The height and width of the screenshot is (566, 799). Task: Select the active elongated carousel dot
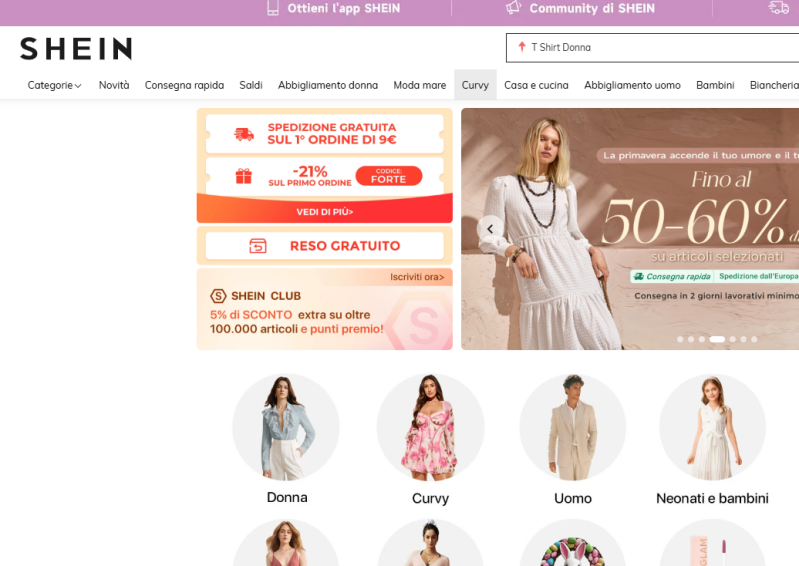[x=717, y=339]
